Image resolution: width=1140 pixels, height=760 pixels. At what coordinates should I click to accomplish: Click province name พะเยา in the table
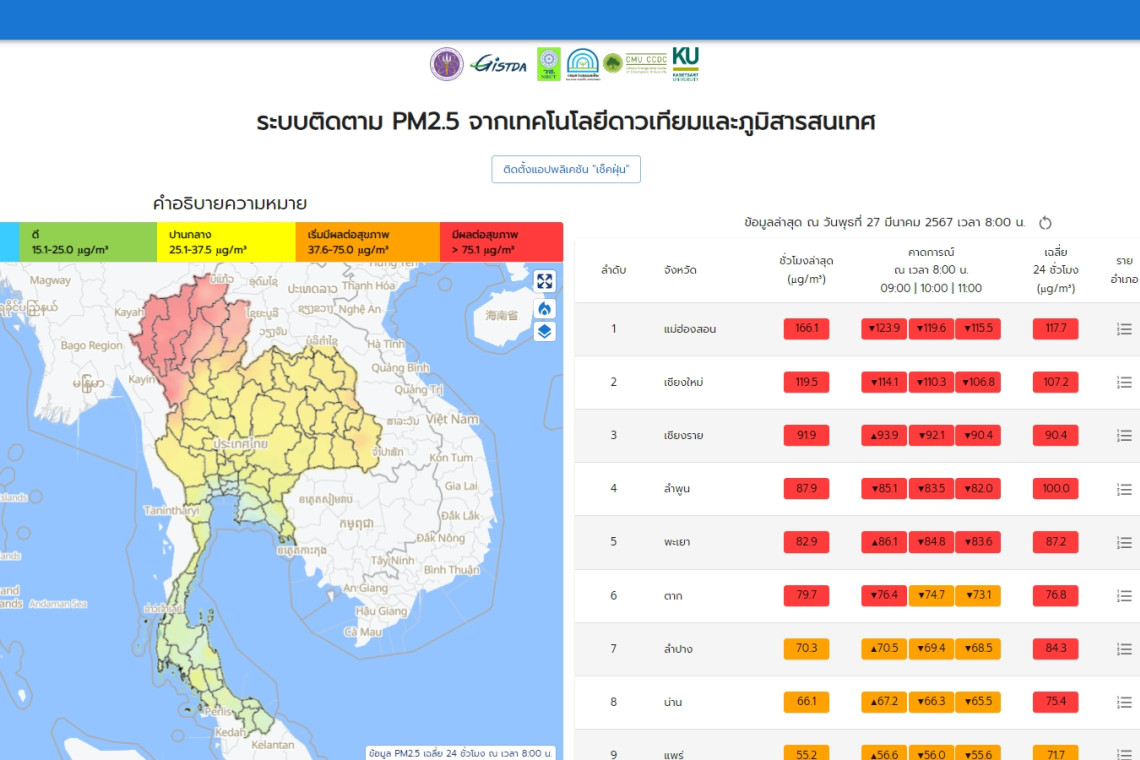point(677,542)
